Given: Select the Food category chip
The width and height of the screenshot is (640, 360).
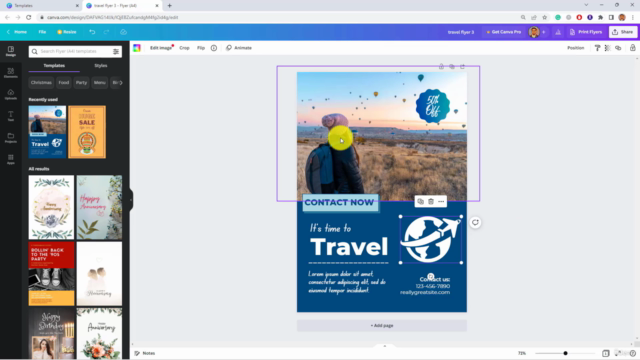Looking at the screenshot, I should pos(64,82).
